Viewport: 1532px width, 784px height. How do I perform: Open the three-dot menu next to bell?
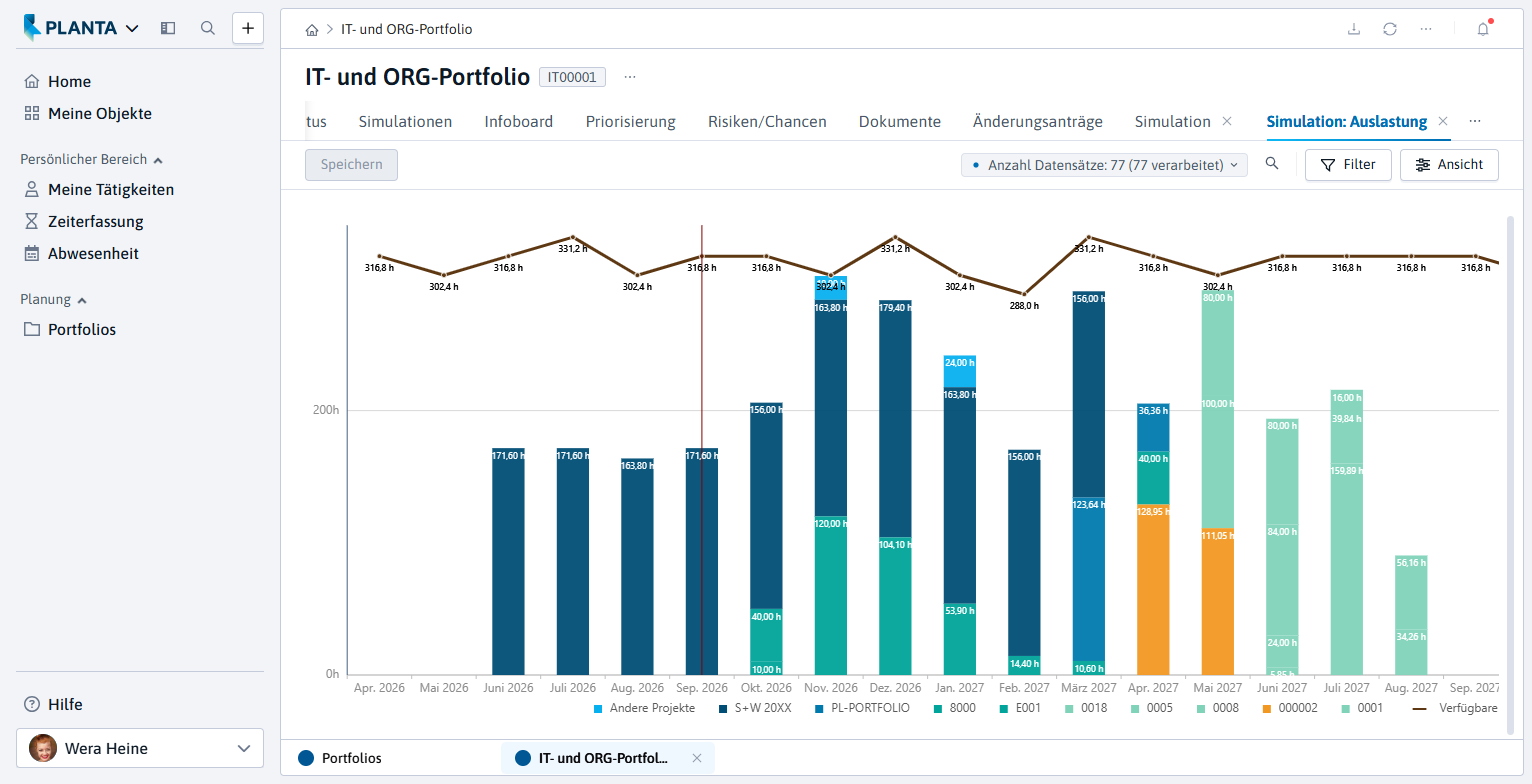coord(1426,29)
